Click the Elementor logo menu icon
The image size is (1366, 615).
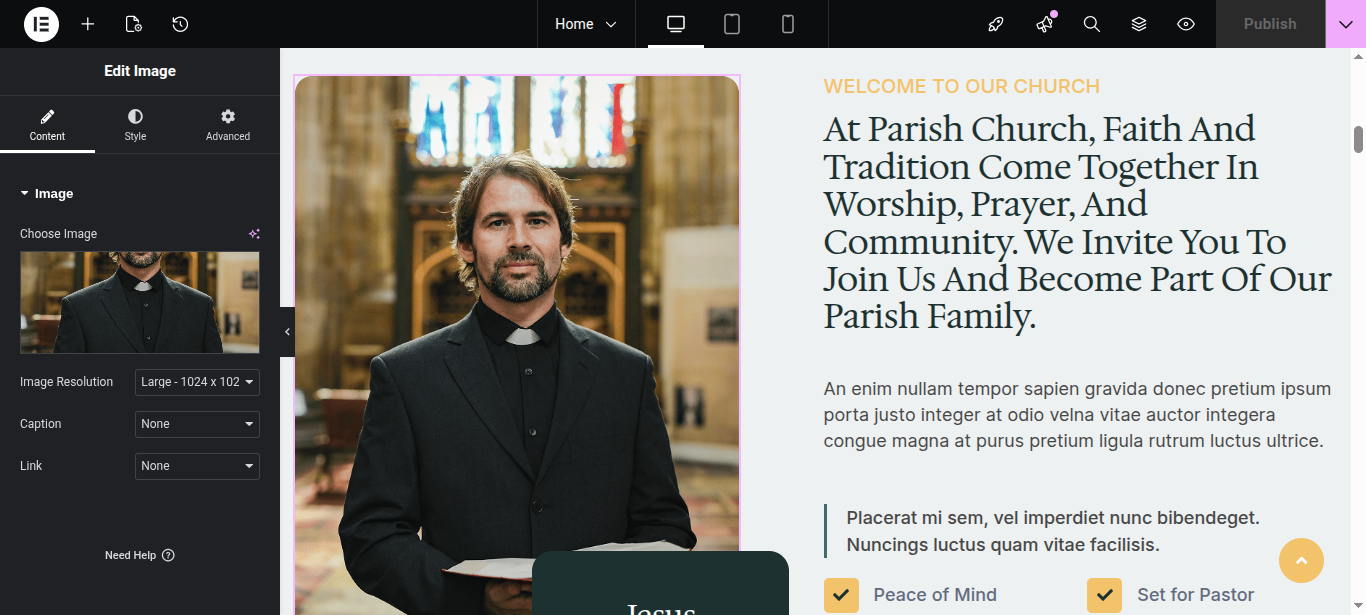click(x=41, y=24)
